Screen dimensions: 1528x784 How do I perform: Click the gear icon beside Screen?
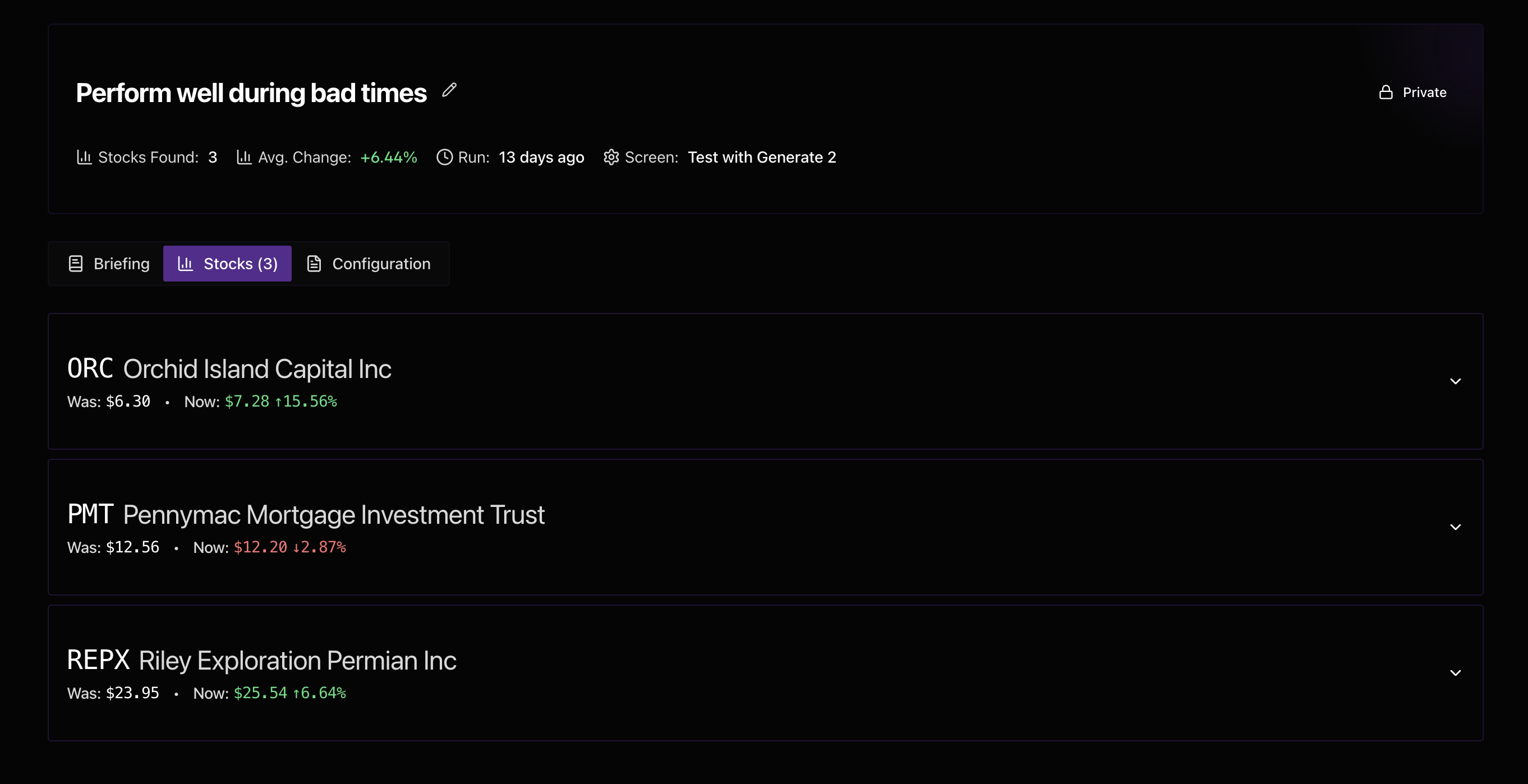tap(611, 157)
